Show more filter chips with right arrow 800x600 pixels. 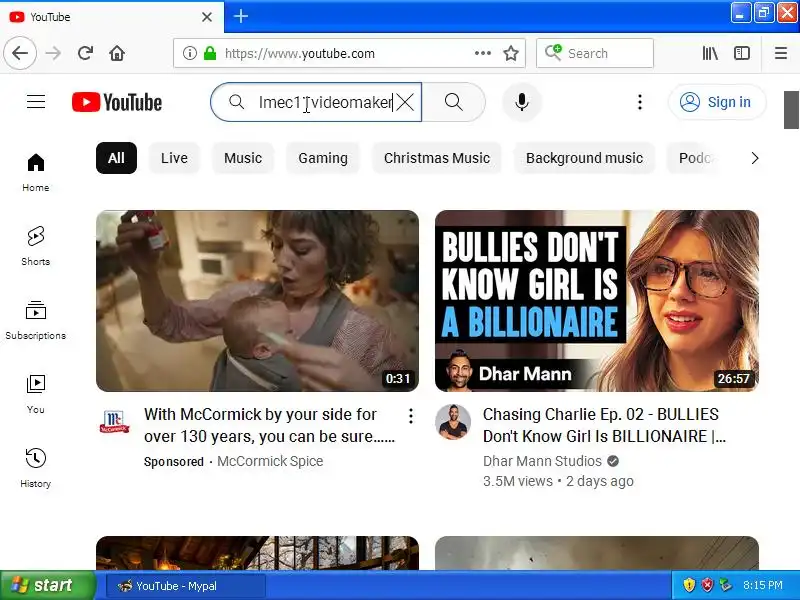tap(755, 158)
